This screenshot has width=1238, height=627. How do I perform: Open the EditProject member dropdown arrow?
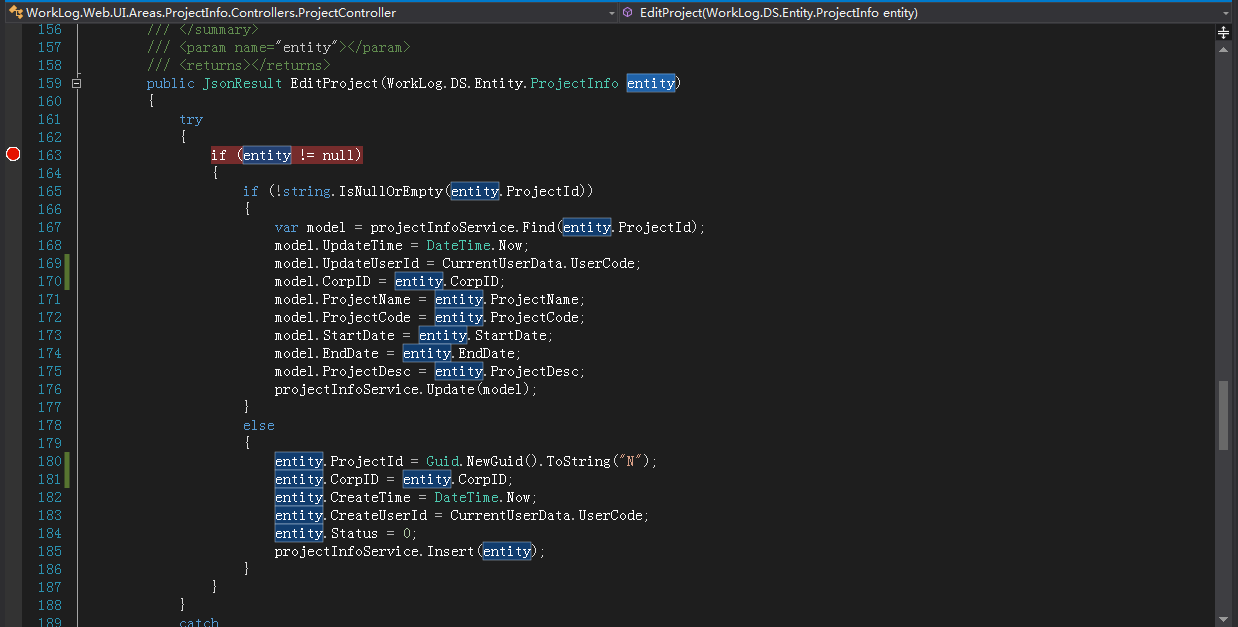(x=1226, y=13)
